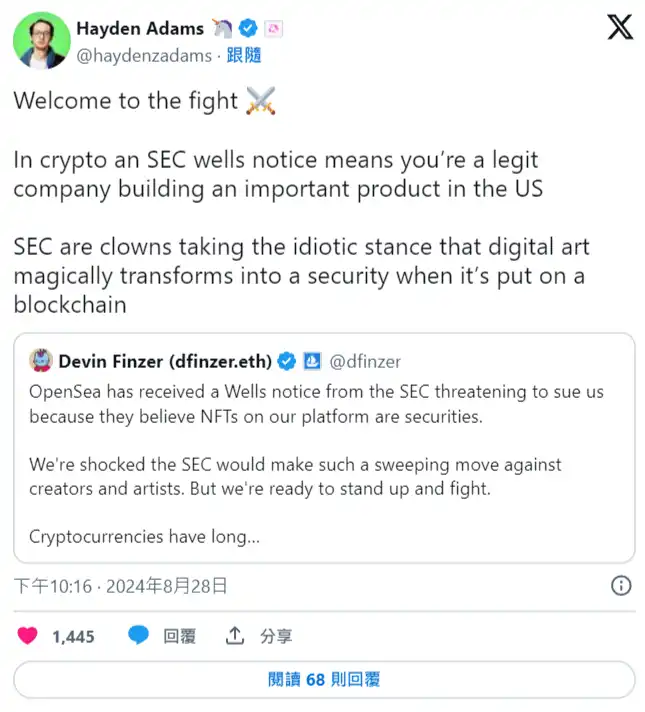Viewport: 645px width, 712px height.
Task: Click the X logo in the corner
Action: [619, 28]
